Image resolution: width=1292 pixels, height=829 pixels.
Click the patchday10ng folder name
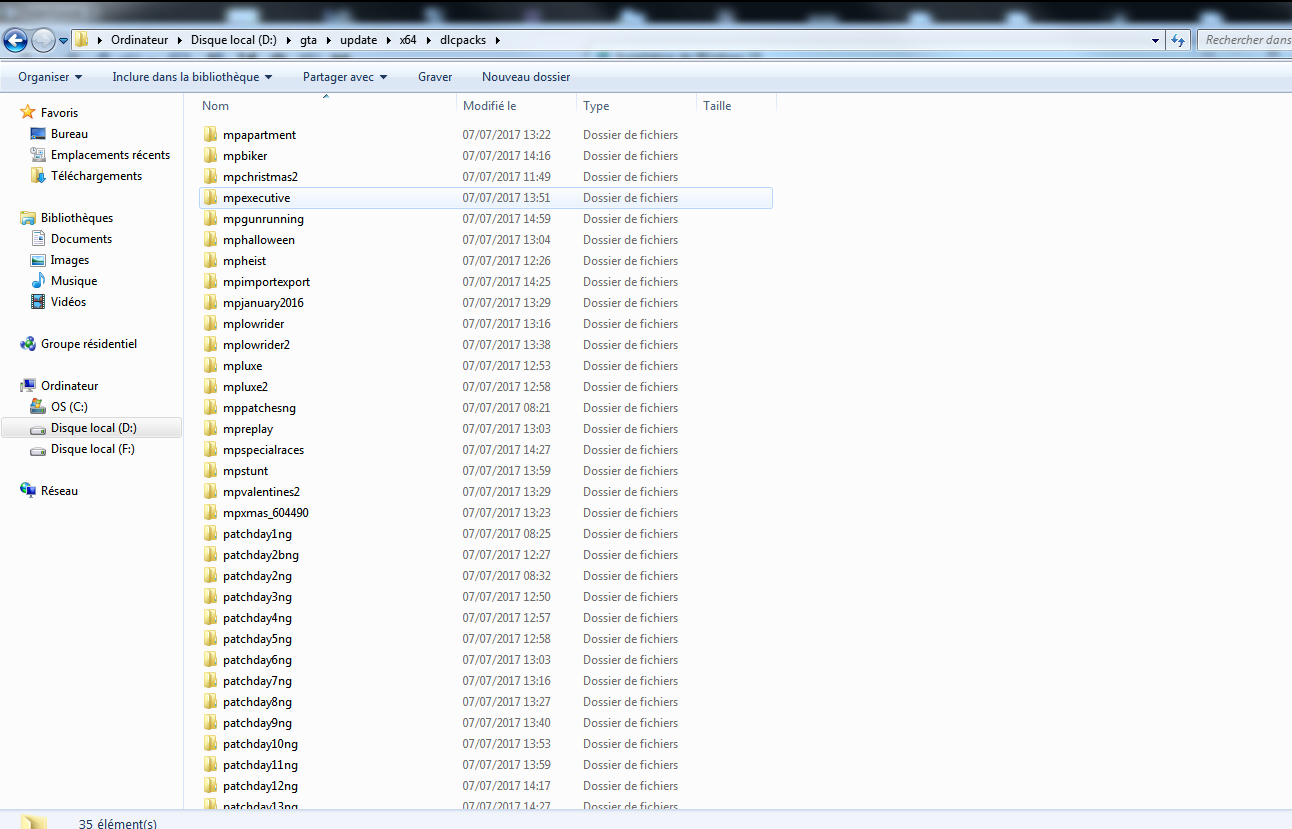click(x=260, y=744)
